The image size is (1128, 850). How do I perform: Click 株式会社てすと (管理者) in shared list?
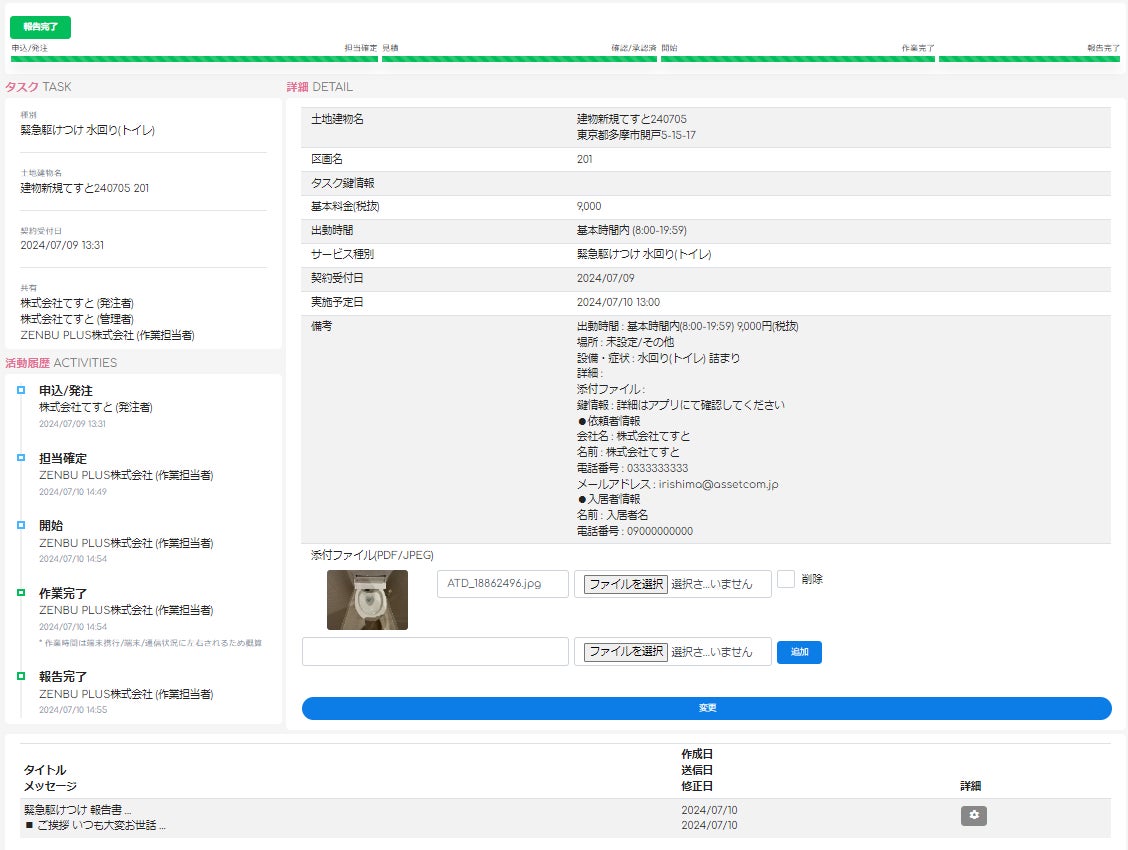coord(77,319)
